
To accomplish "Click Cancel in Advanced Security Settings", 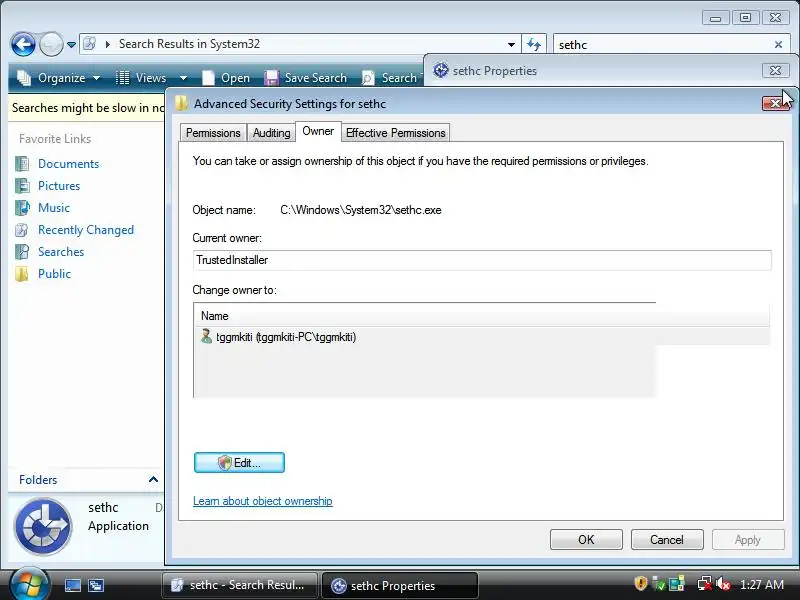I will click(667, 539).
